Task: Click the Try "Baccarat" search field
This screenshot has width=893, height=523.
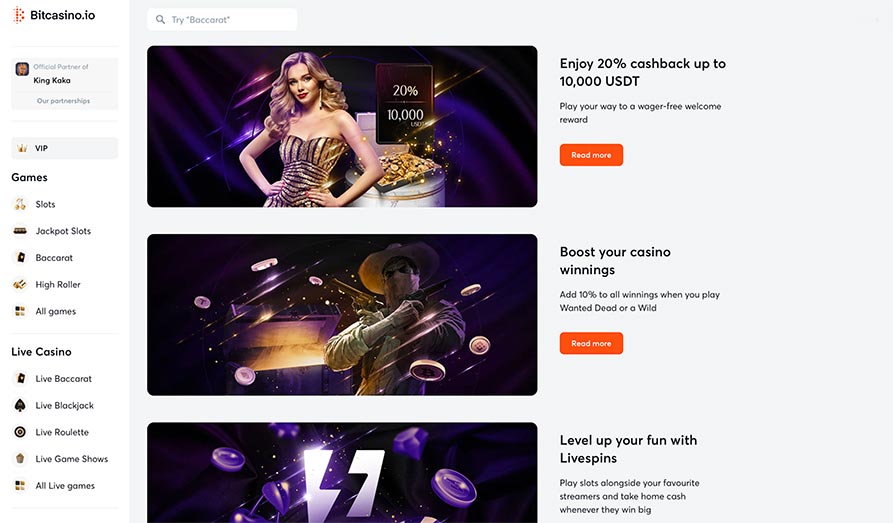Action: point(222,19)
